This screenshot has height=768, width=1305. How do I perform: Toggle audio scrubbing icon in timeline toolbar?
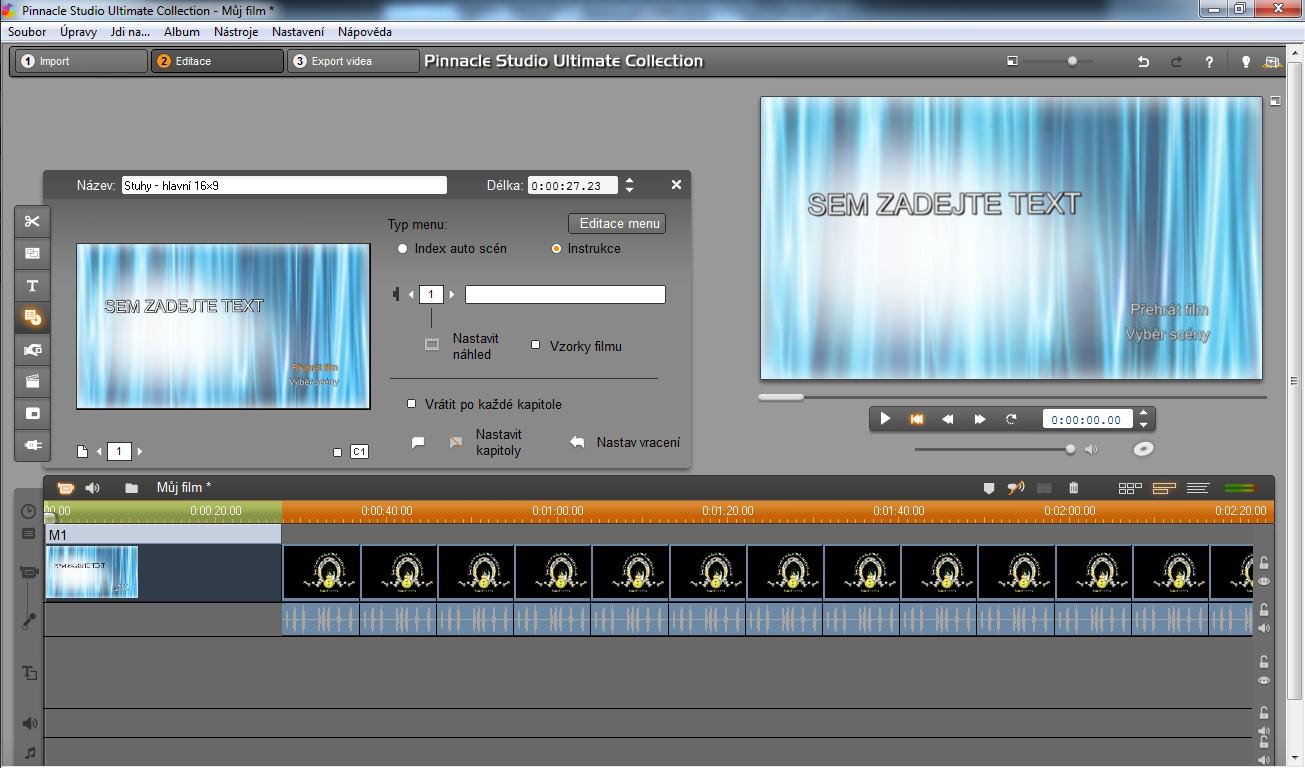pyautogui.click(x=1016, y=488)
